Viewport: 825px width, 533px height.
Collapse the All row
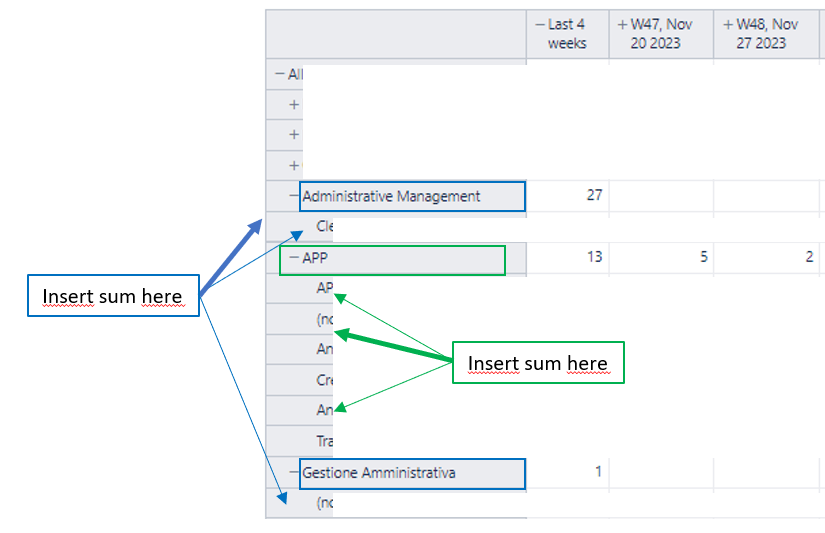coord(280,74)
